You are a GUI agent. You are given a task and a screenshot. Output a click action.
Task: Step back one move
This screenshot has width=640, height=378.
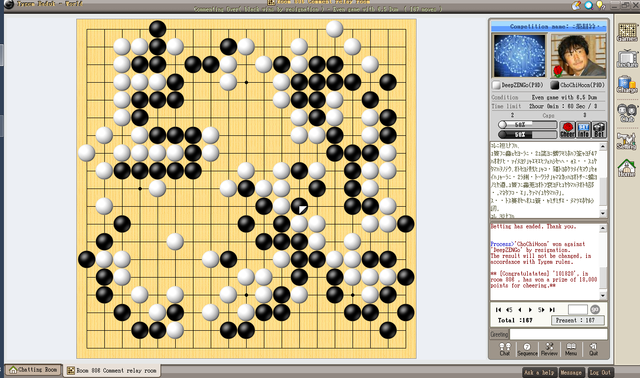(520, 310)
